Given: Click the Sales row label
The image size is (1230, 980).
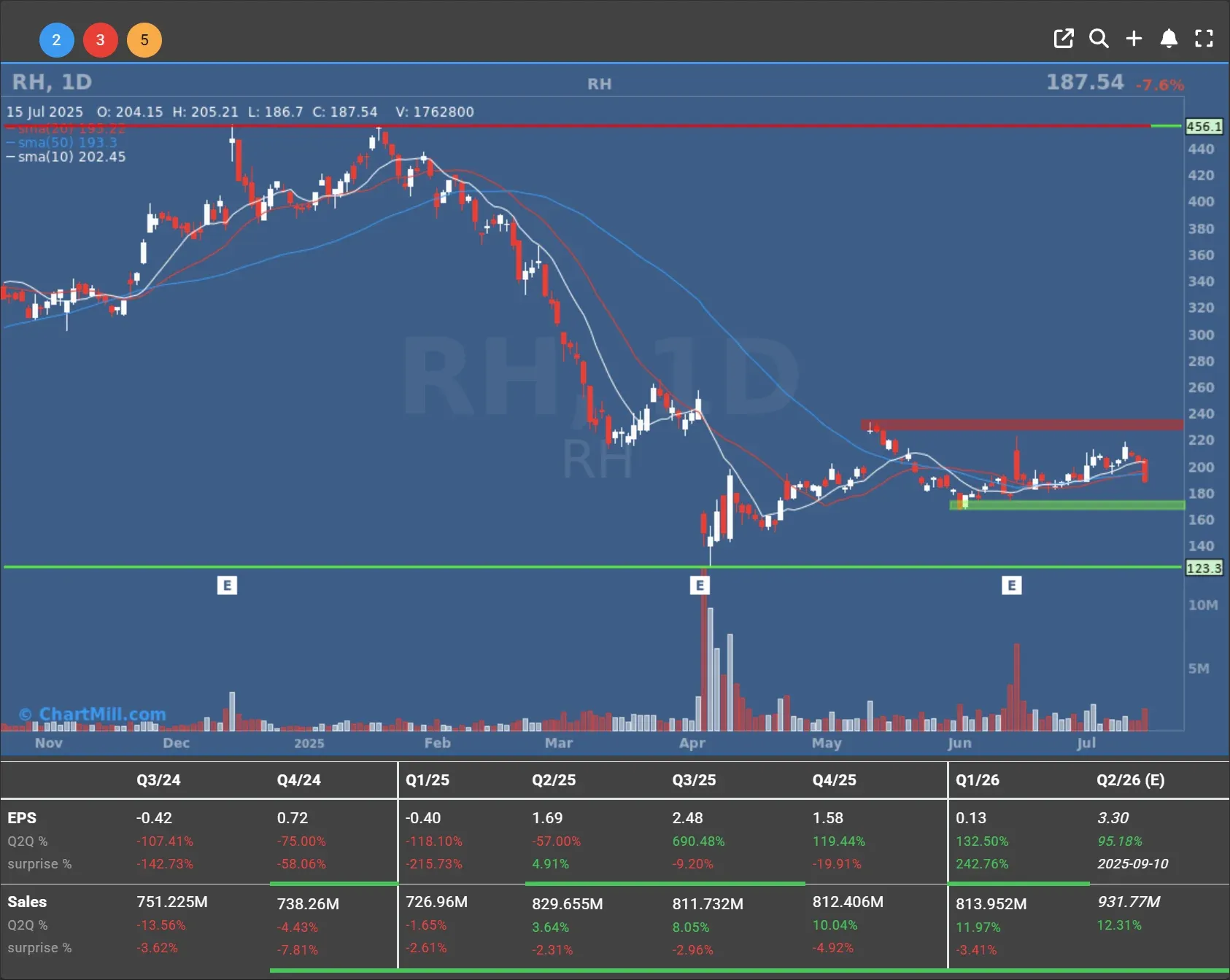Looking at the screenshot, I should 27,902.
